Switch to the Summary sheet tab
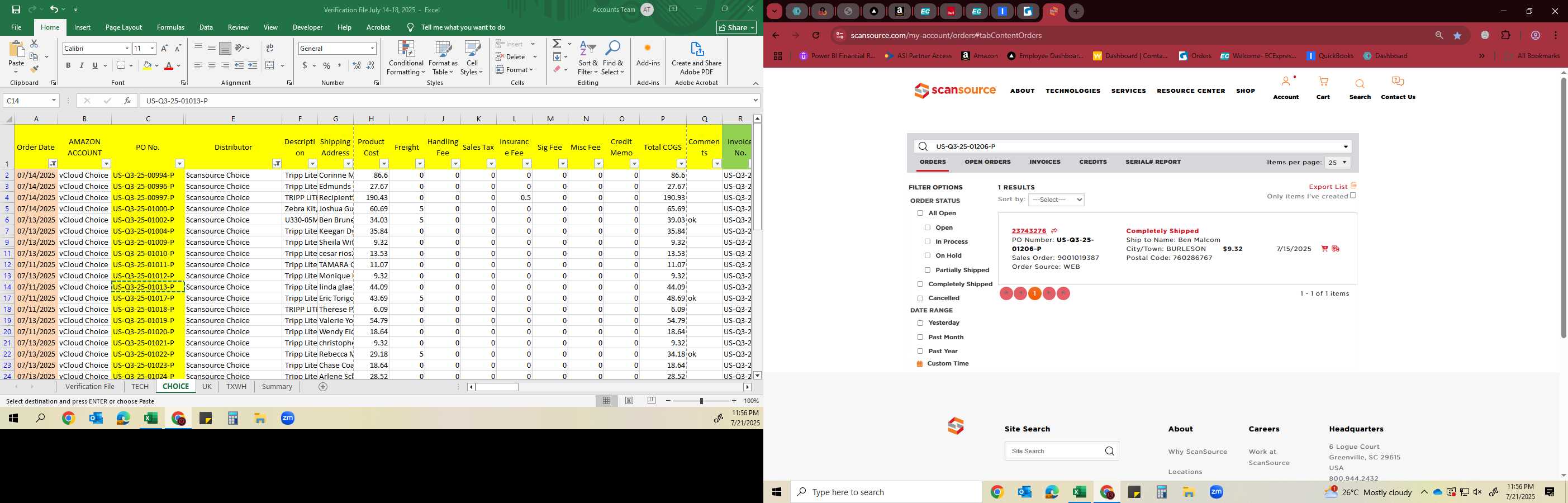Image resolution: width=1568 pixels, height=503 pixels. [x=277, y=387]
